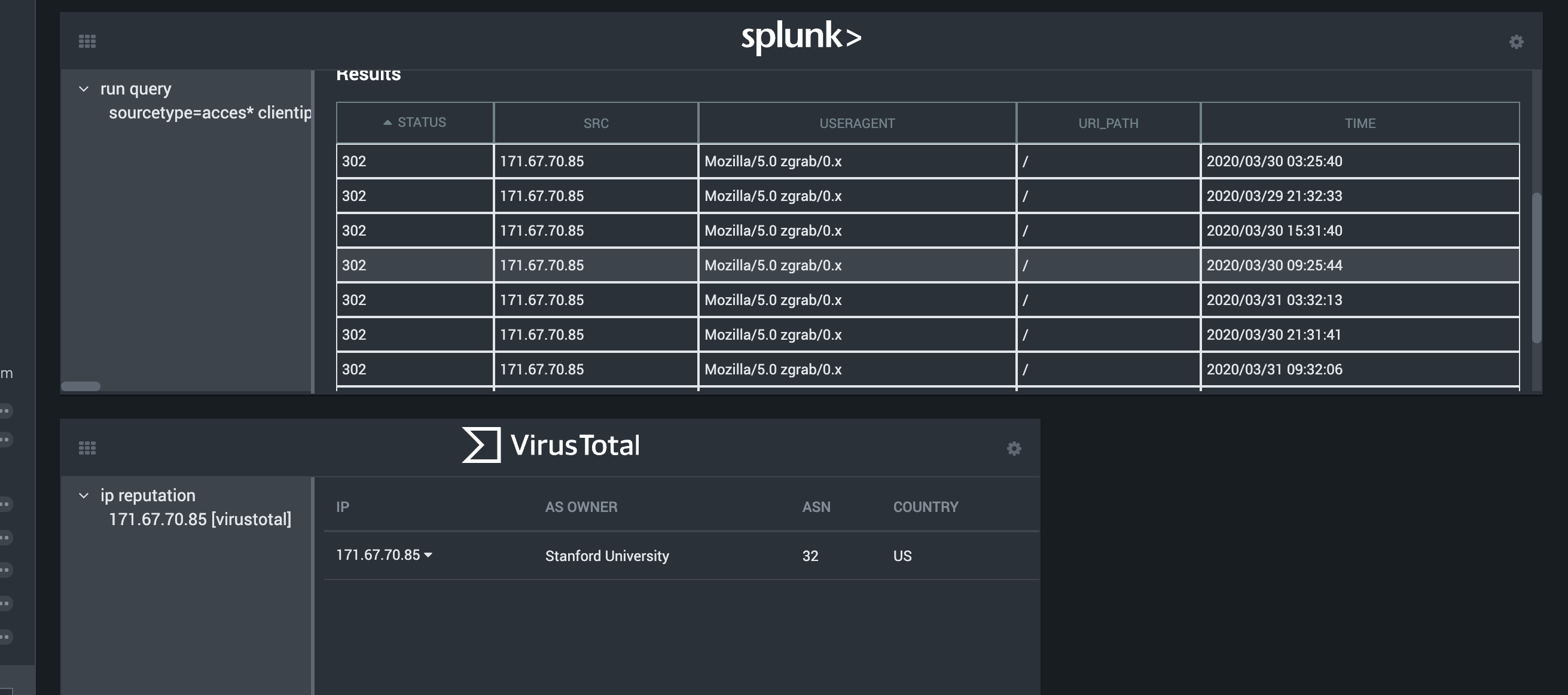
Task: Open the Splunk widget settings gear
Action: tap(1516, 41)
